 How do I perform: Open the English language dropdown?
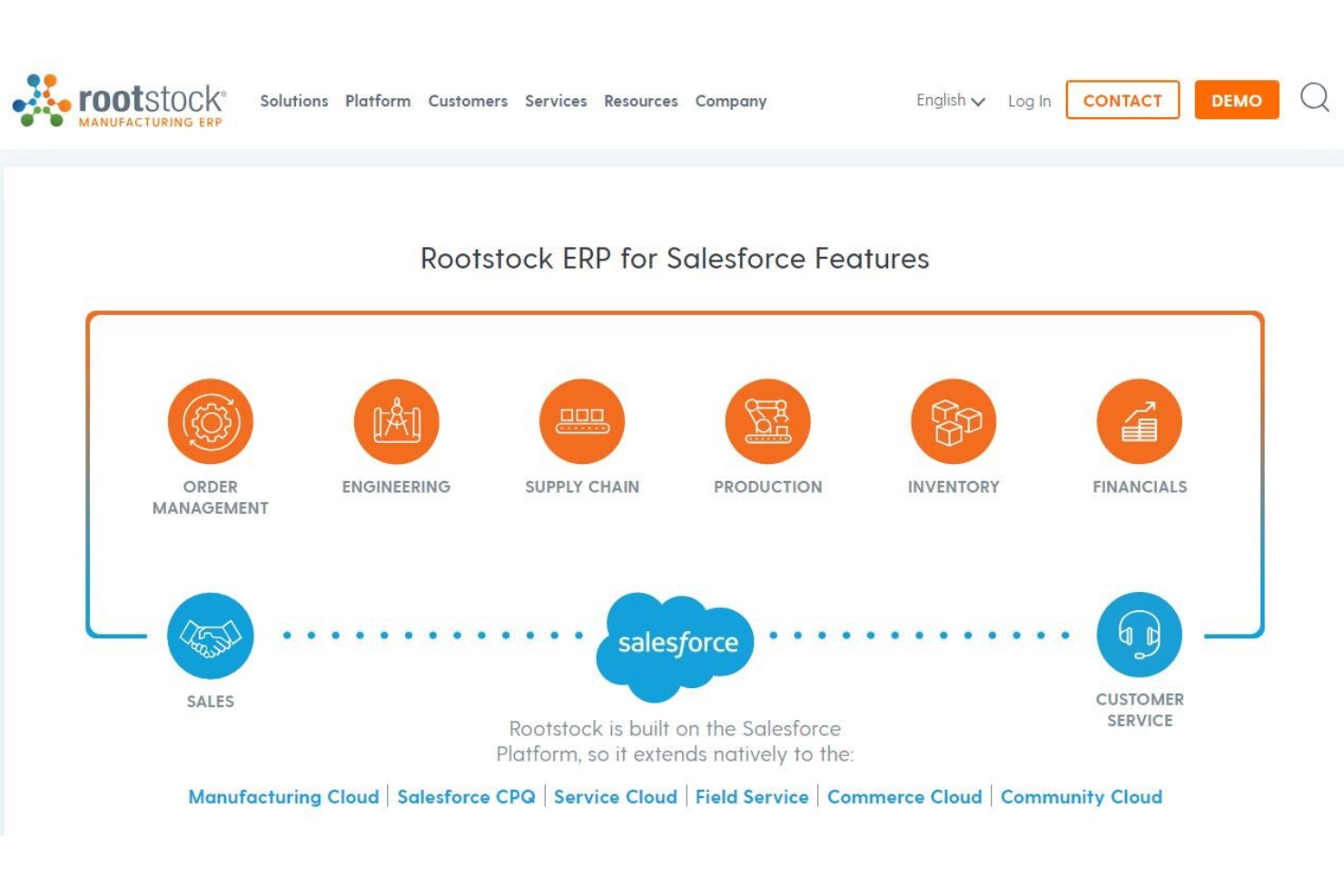pos(950,101)
